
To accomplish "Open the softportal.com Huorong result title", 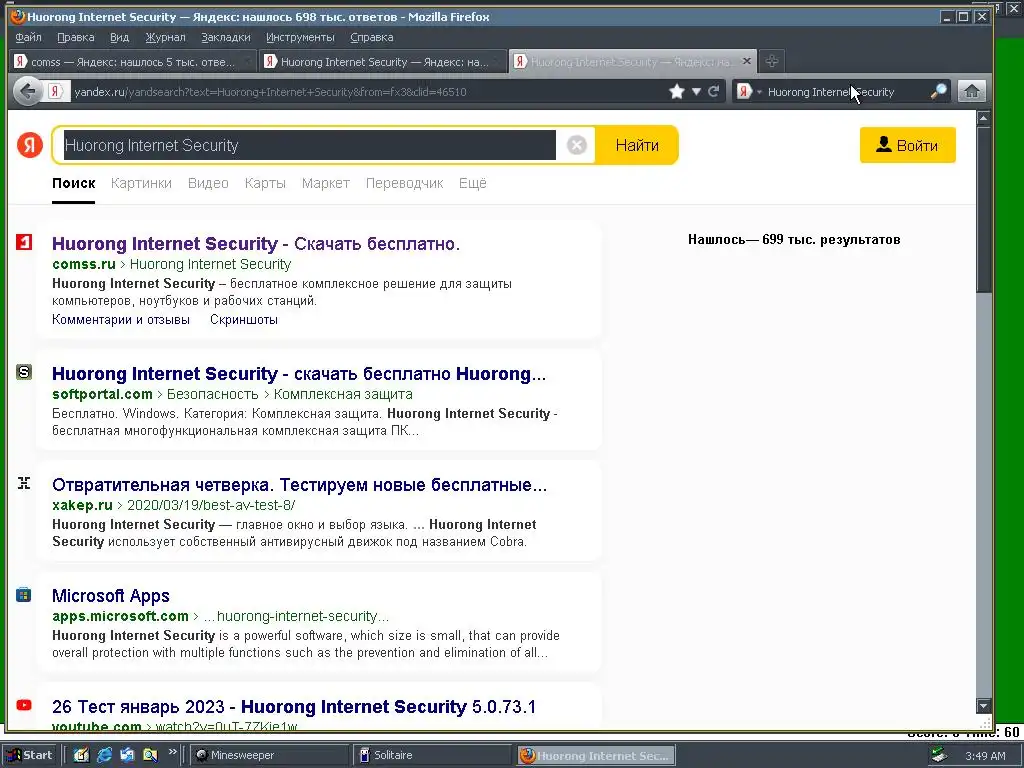I will [x=299, y=374].
